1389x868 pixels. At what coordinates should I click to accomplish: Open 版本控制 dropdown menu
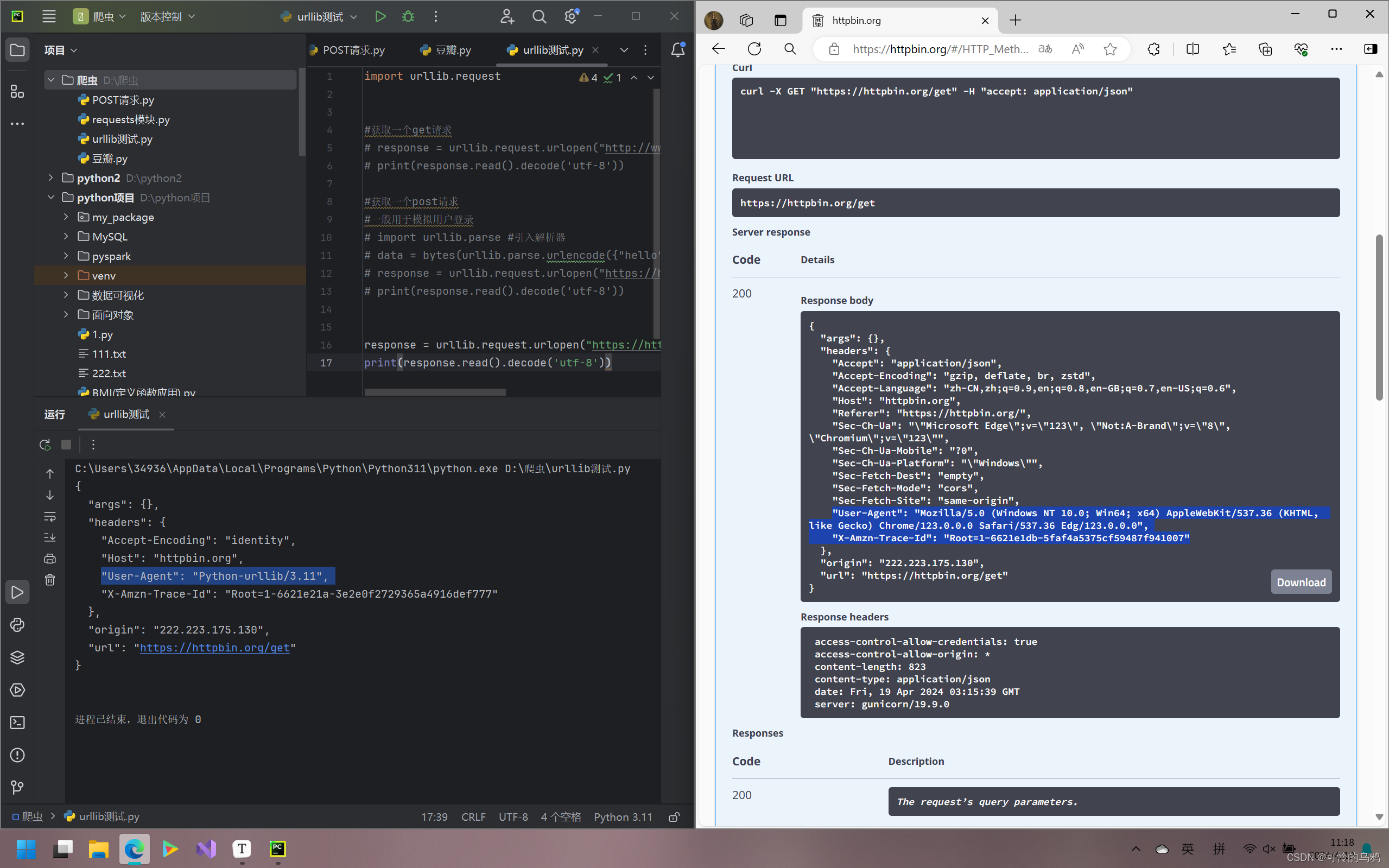(x=168, y=17)
